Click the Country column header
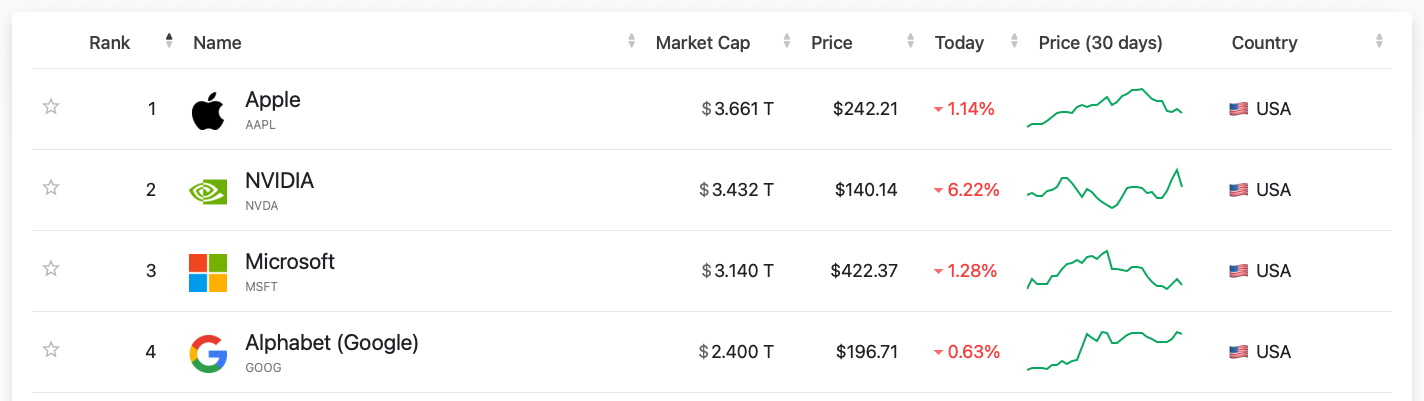The width and height of the screenshot is (1424, 401). pyautogui.click(x=1264, y=43)
